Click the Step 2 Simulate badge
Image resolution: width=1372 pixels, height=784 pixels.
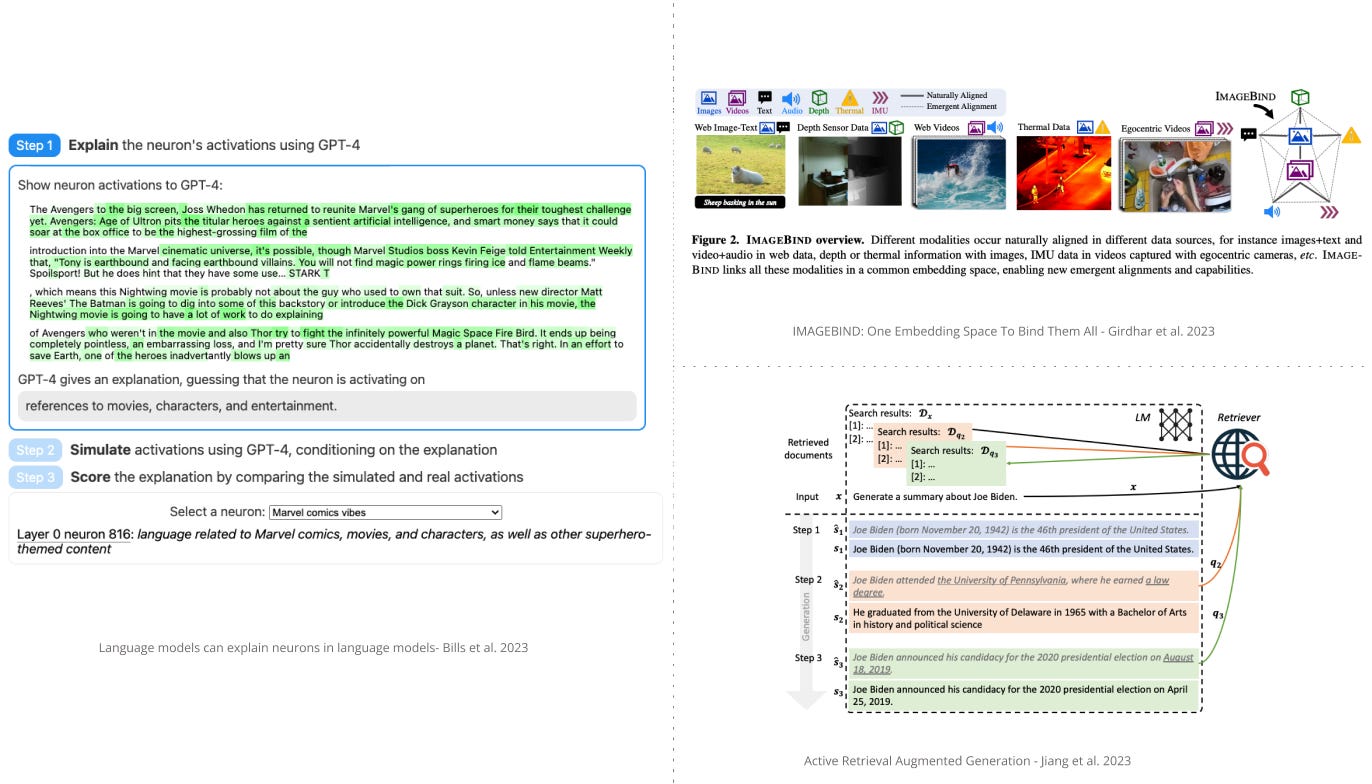coord(35,449)
